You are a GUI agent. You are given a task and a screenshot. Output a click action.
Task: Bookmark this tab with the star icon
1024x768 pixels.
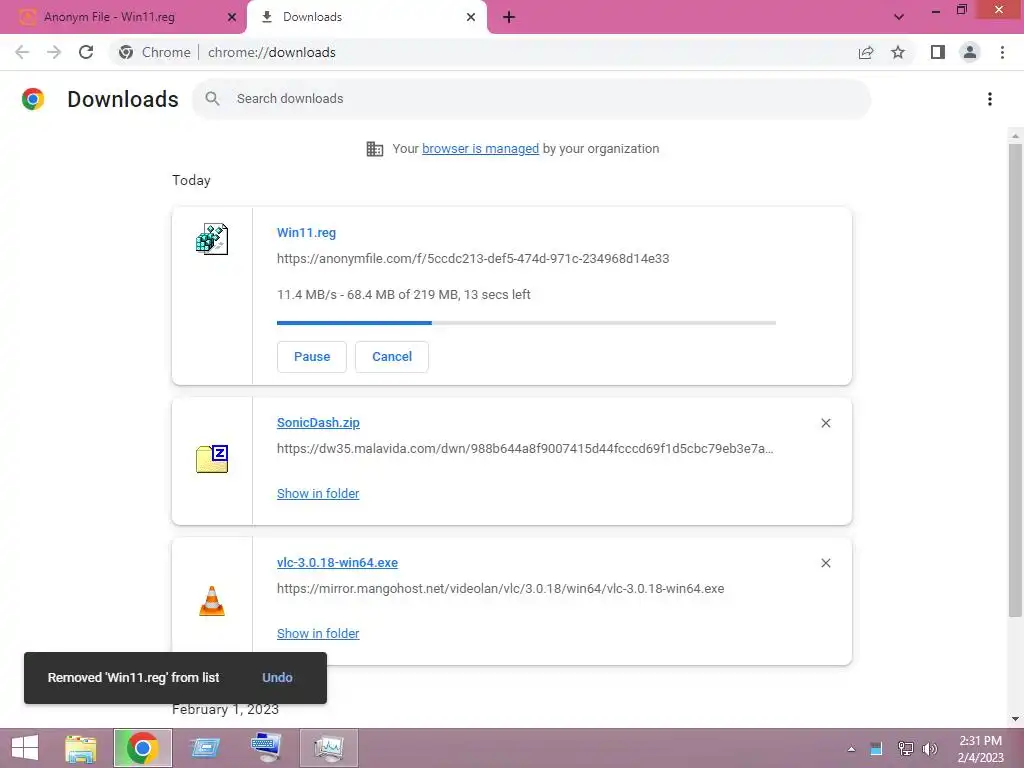(898, 52)
